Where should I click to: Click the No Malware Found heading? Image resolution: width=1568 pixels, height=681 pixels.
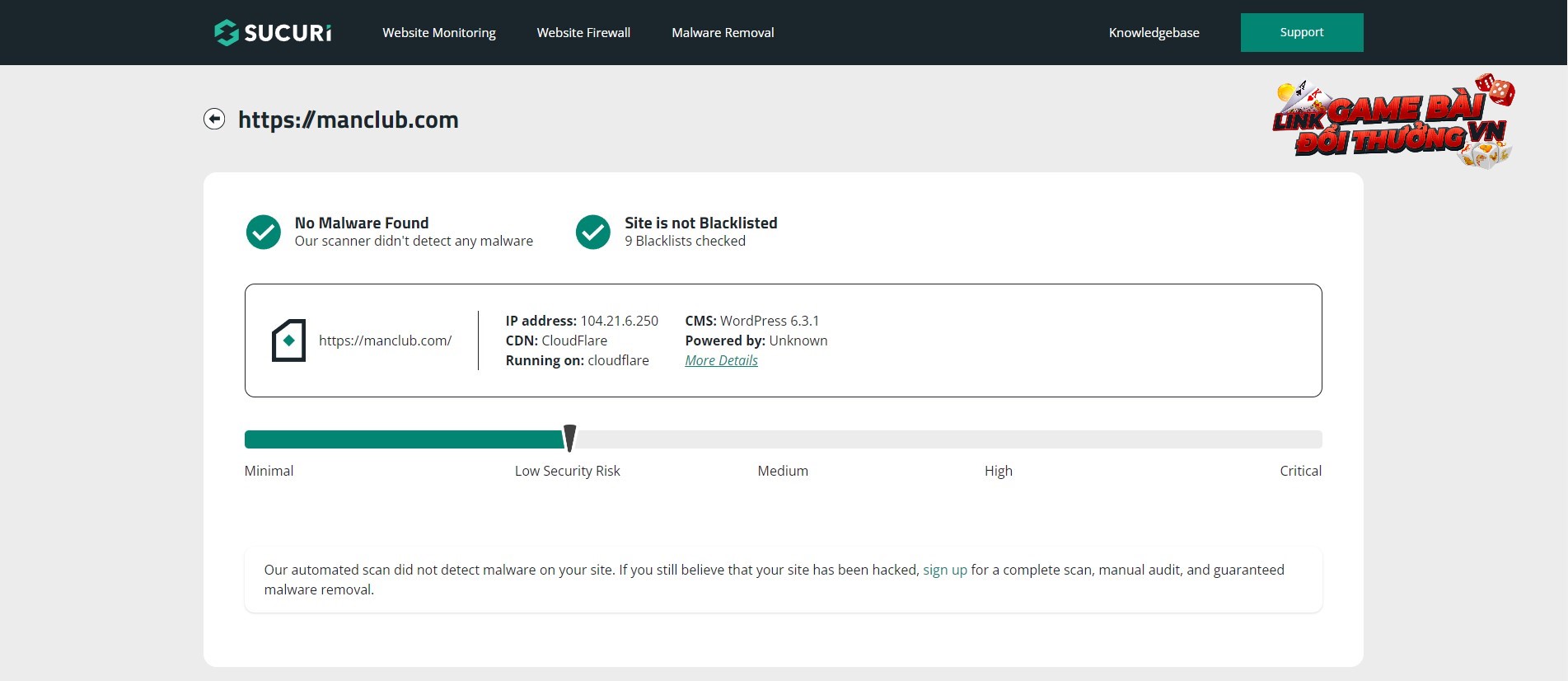point(362,223)
